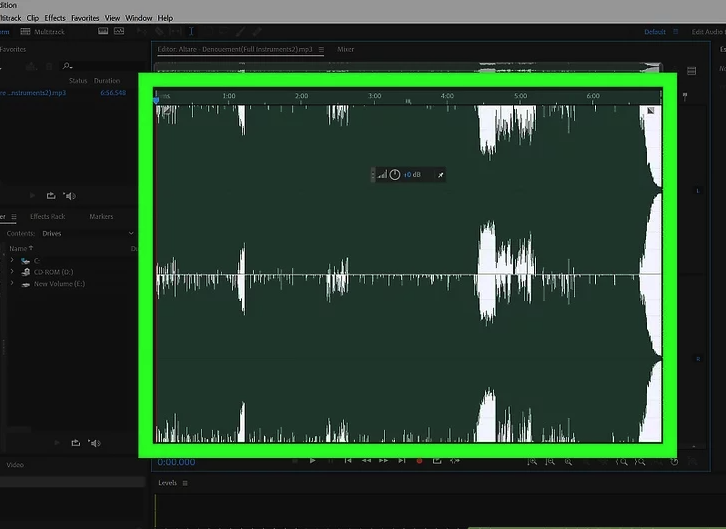The width and height of the screenshot is (726, 529).
Task: Expand New Volume (E:) drive
Action: click(12, 284)
